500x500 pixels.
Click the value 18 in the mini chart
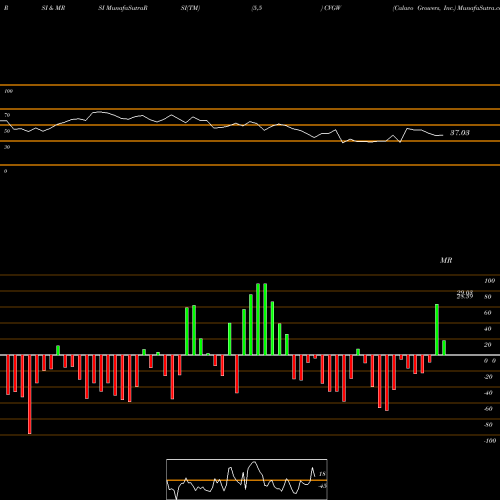click(x=322, y=474)
